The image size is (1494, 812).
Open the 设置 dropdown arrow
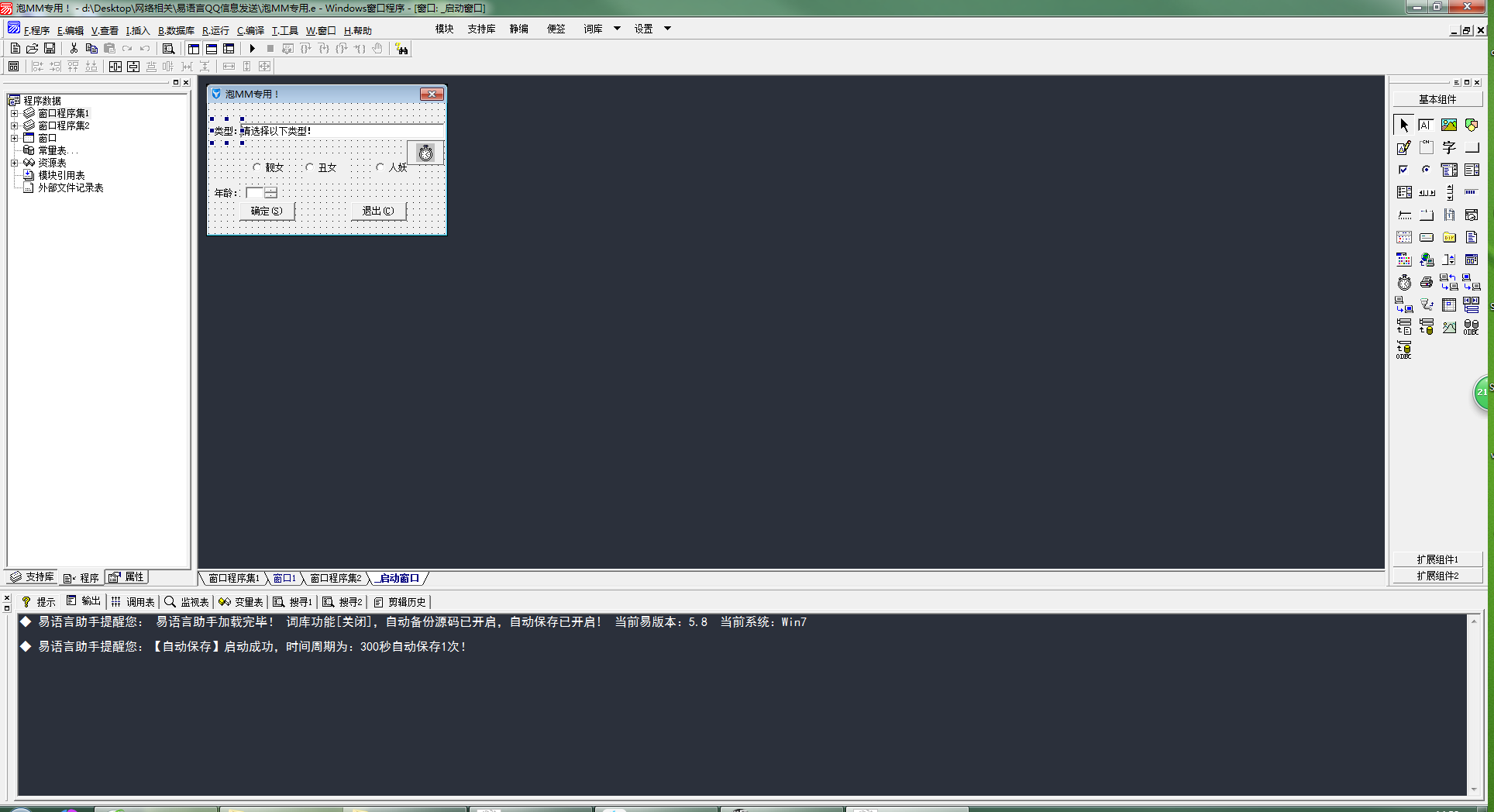pos(667,29)
